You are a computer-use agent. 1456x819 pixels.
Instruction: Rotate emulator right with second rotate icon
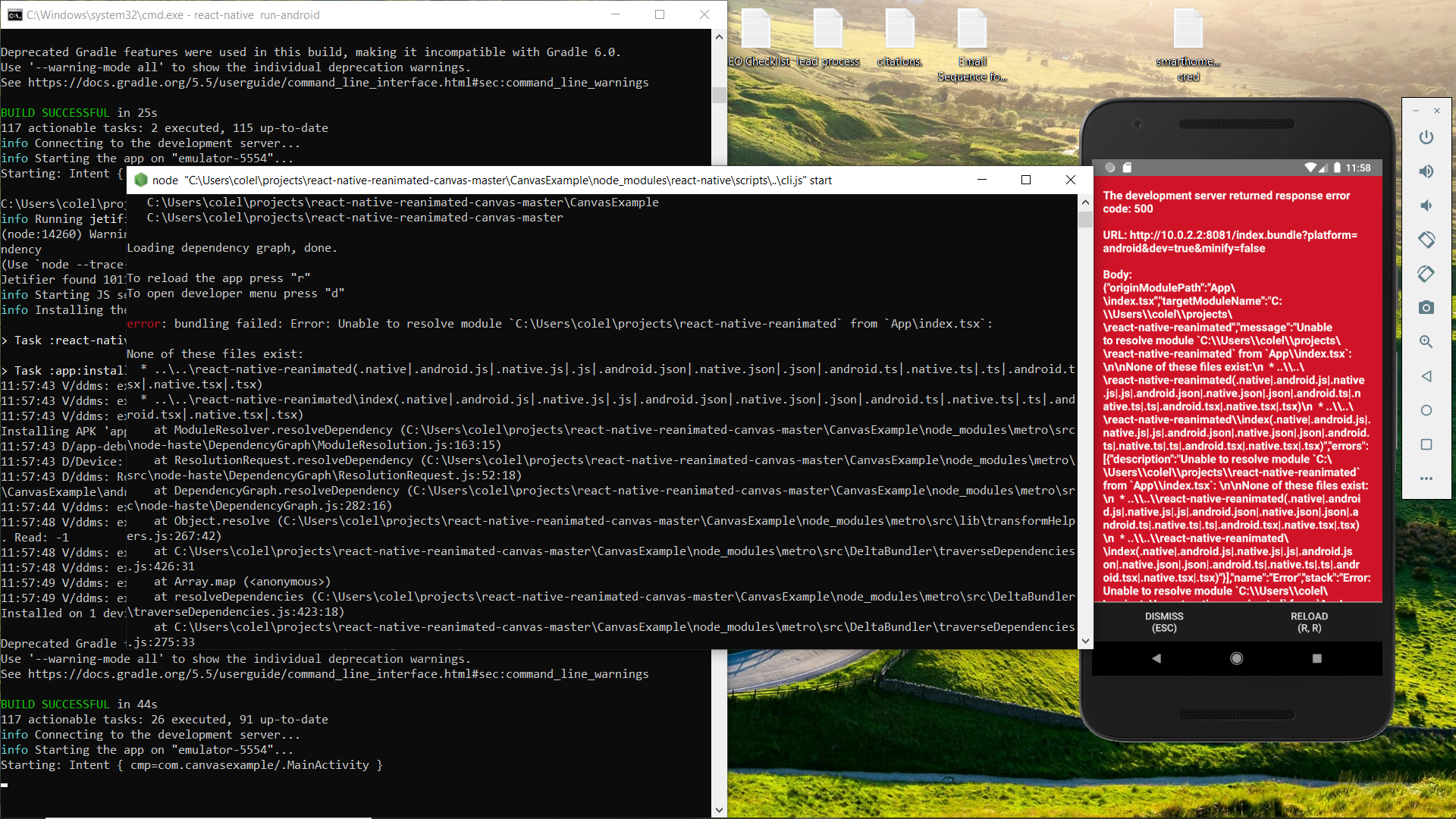click(1426, 274)
